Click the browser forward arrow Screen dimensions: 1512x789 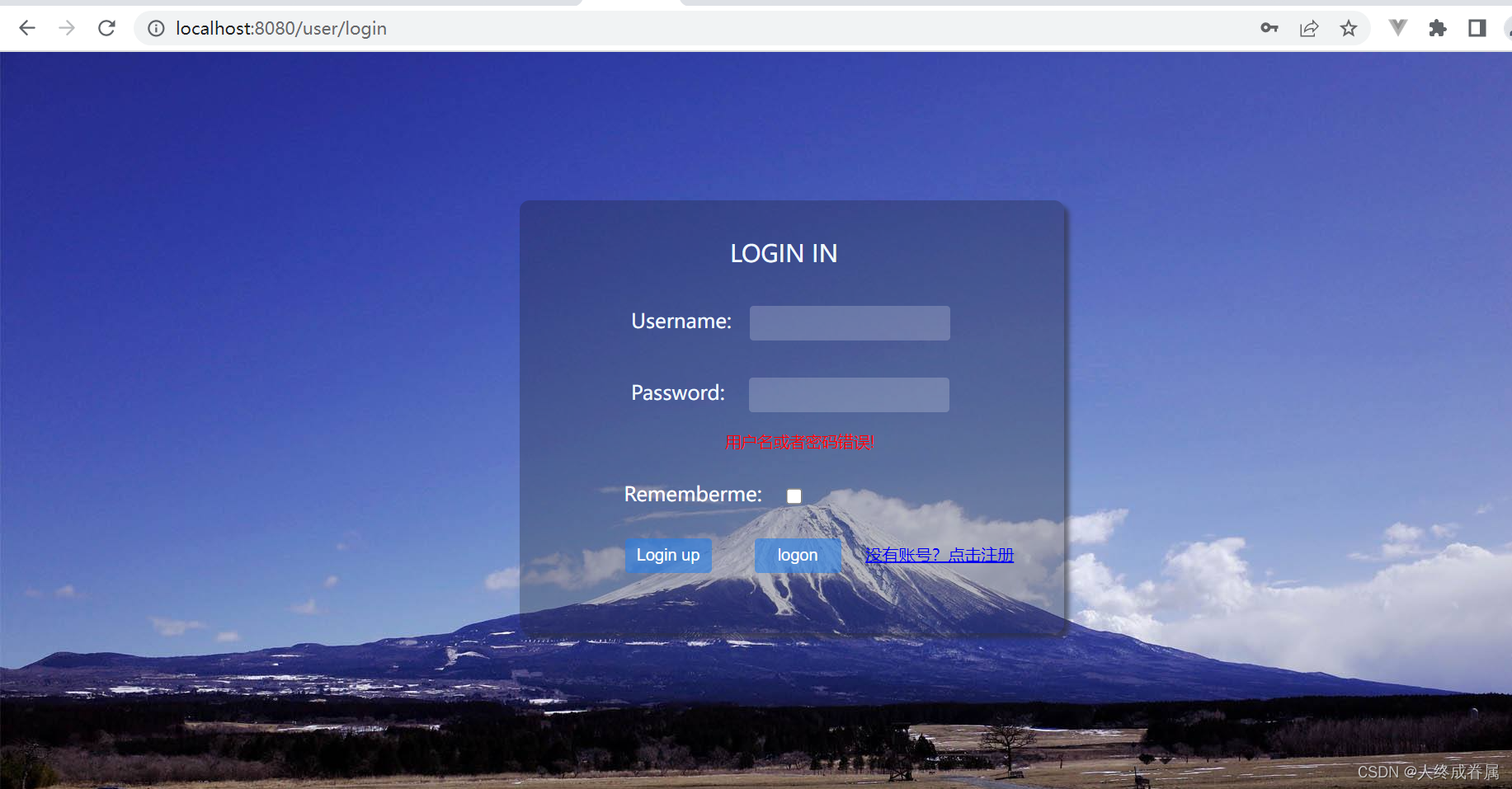67,28
